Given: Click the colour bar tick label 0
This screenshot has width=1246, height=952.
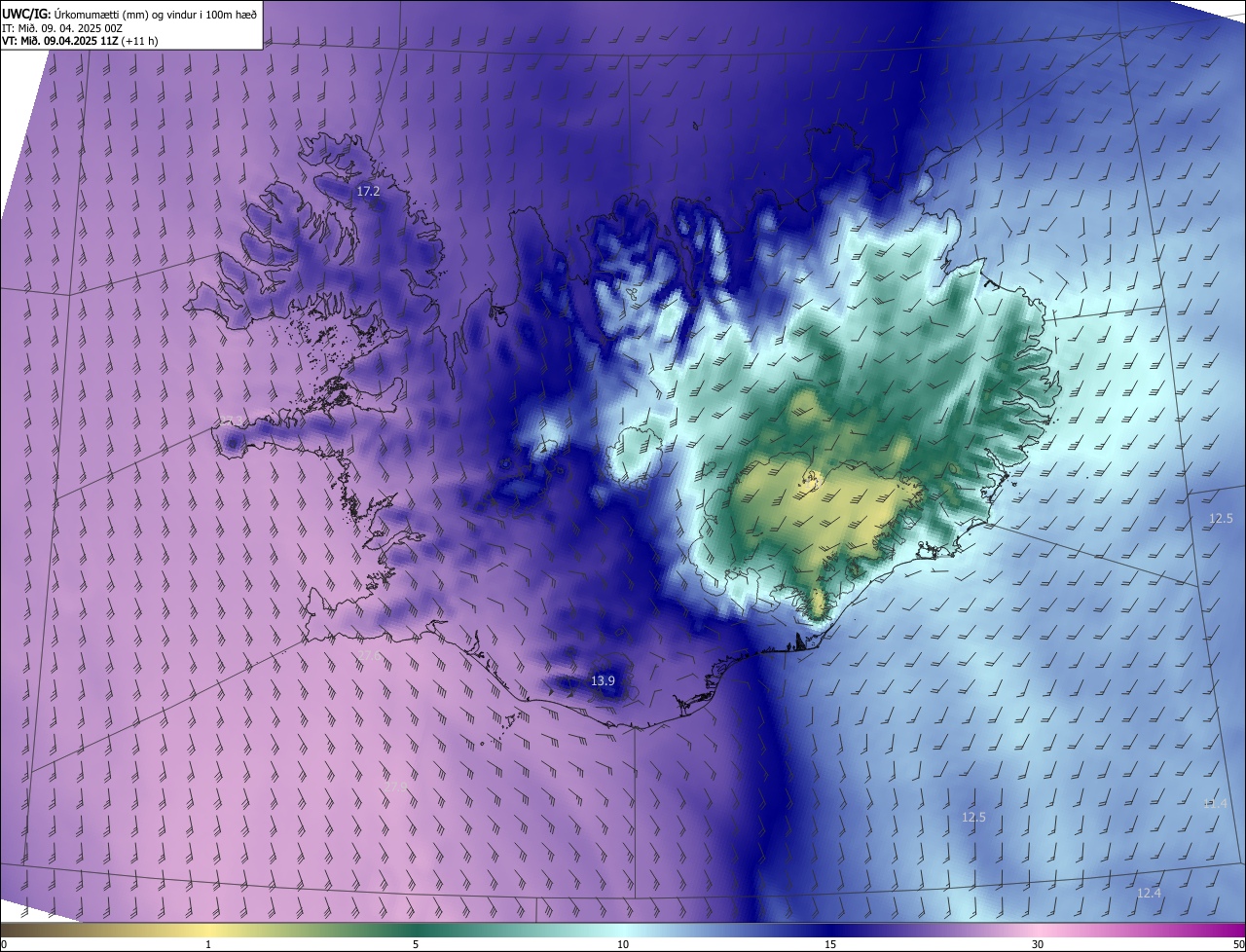Looking at the screenshot, I should click(4, 944).
